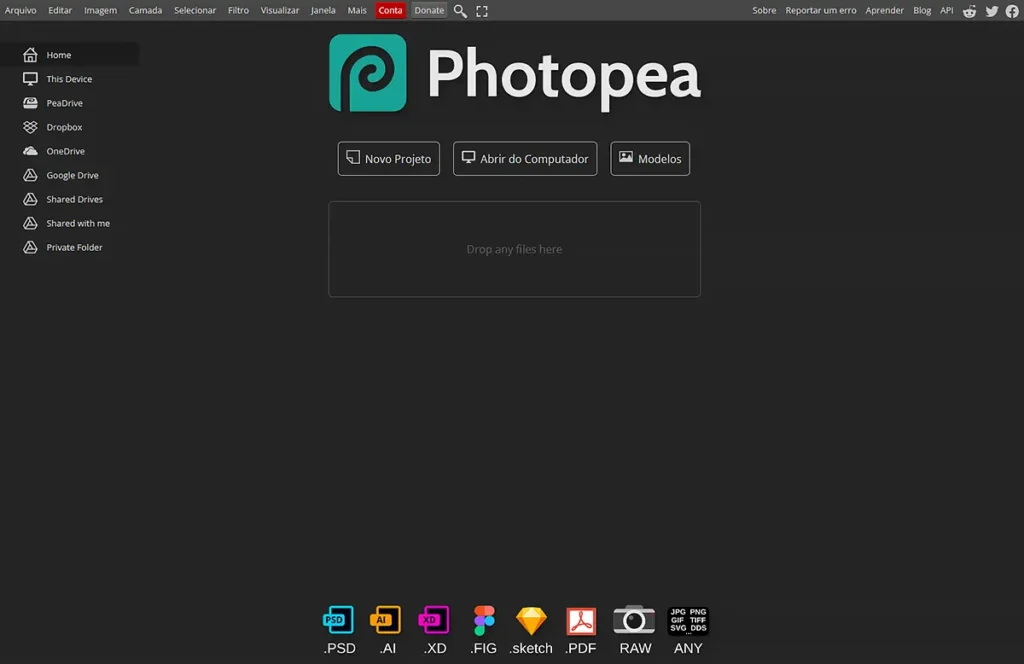
Task: Open Shared with me in the sidebar
Action: coord(69,223)
